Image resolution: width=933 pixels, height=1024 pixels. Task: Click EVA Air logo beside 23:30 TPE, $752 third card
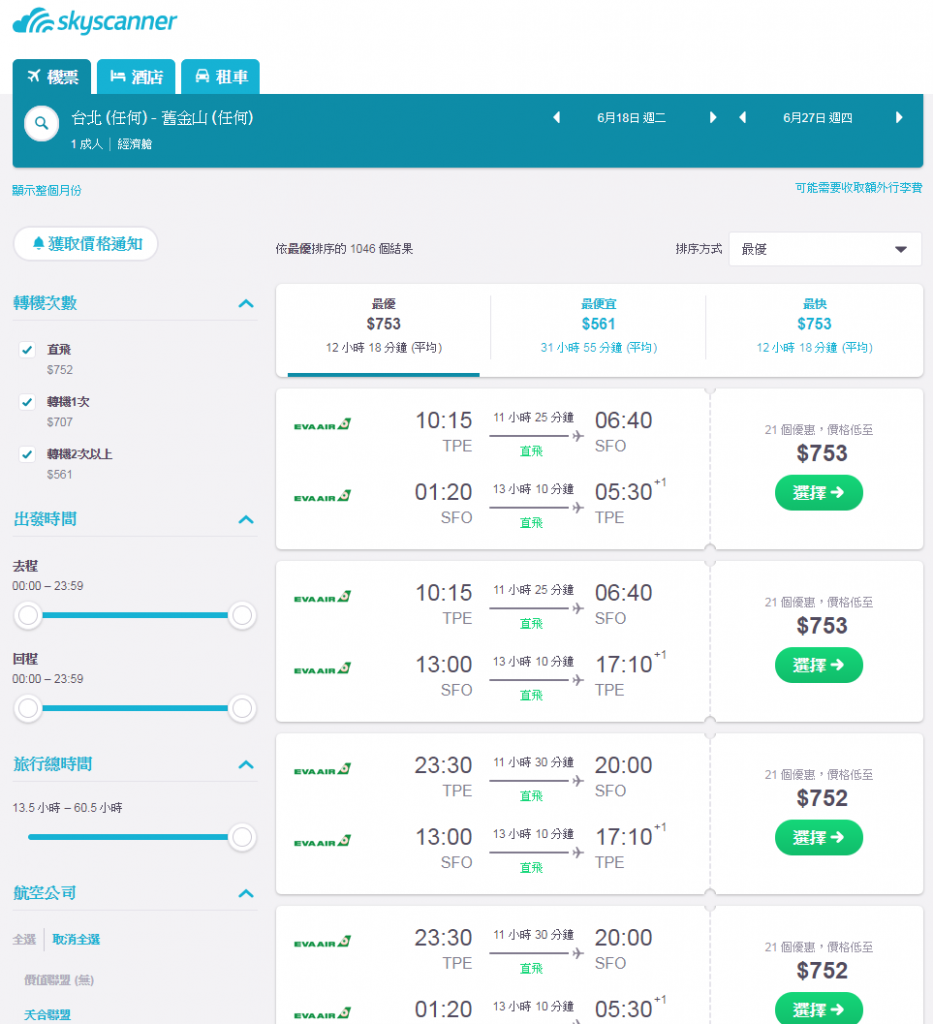tap(323, 770)
